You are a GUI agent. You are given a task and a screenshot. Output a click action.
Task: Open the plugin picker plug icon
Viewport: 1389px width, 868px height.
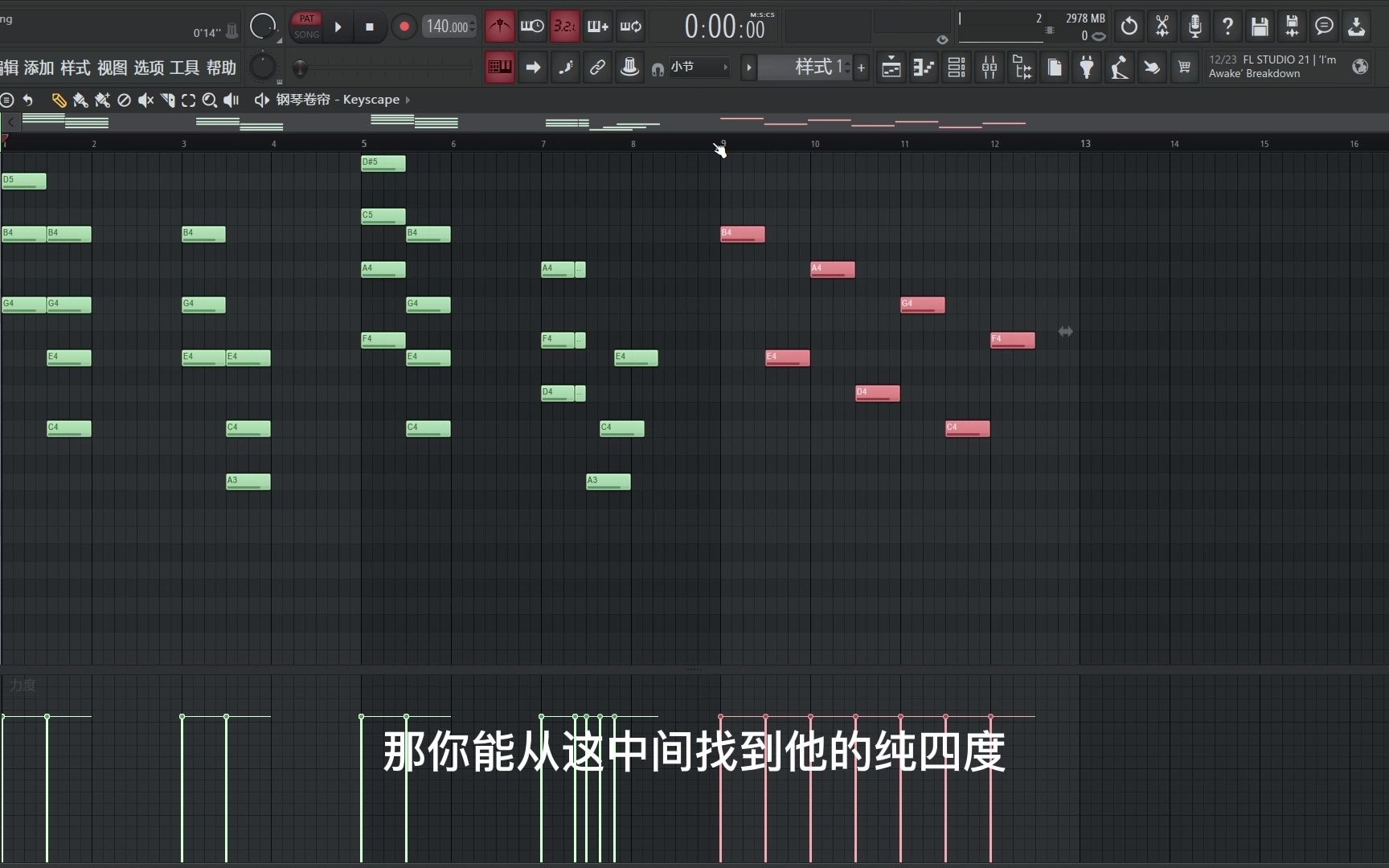click(1087, 68)
